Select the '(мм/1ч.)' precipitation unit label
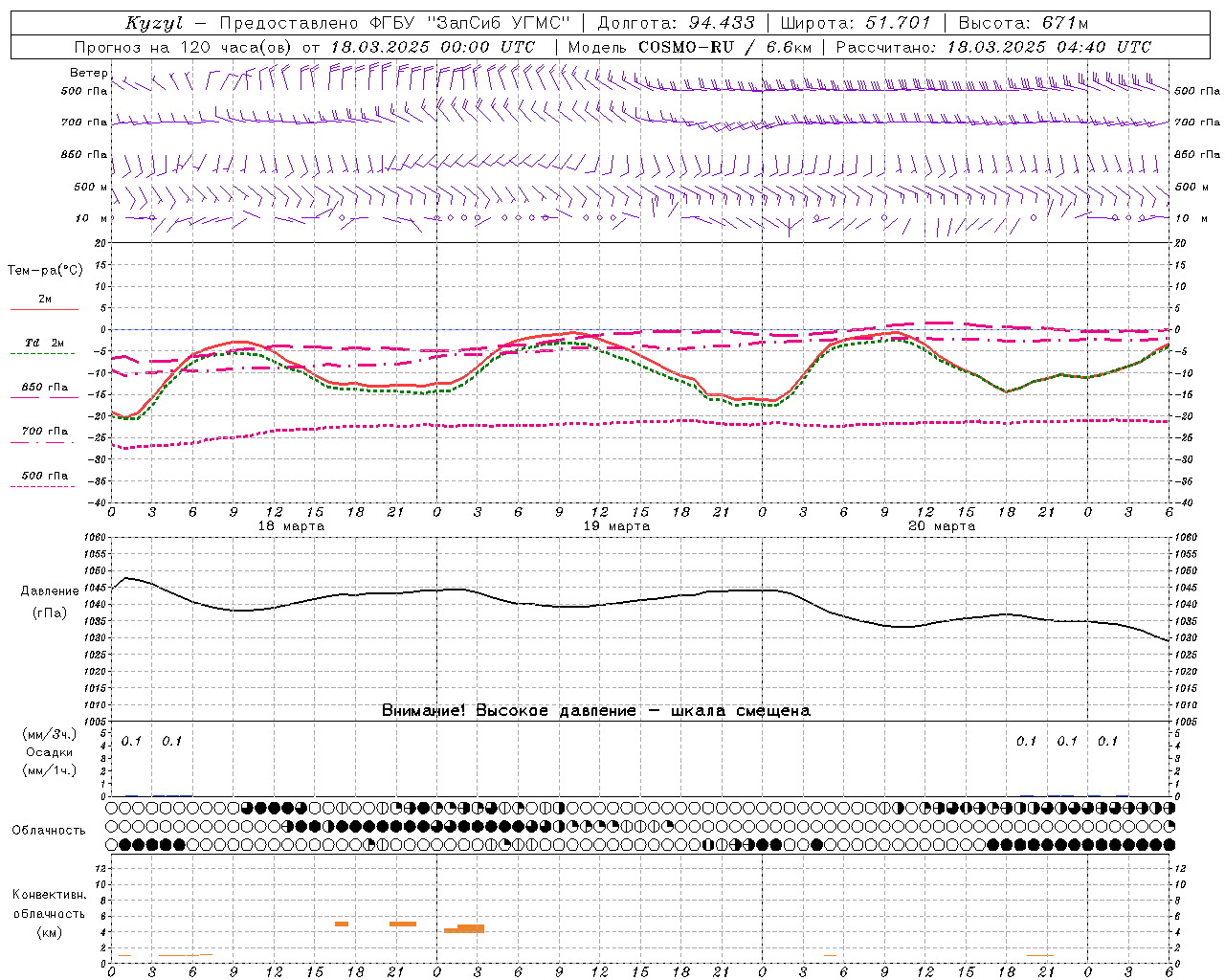Screen dimensions: 1225x980 tap(50, 770)
